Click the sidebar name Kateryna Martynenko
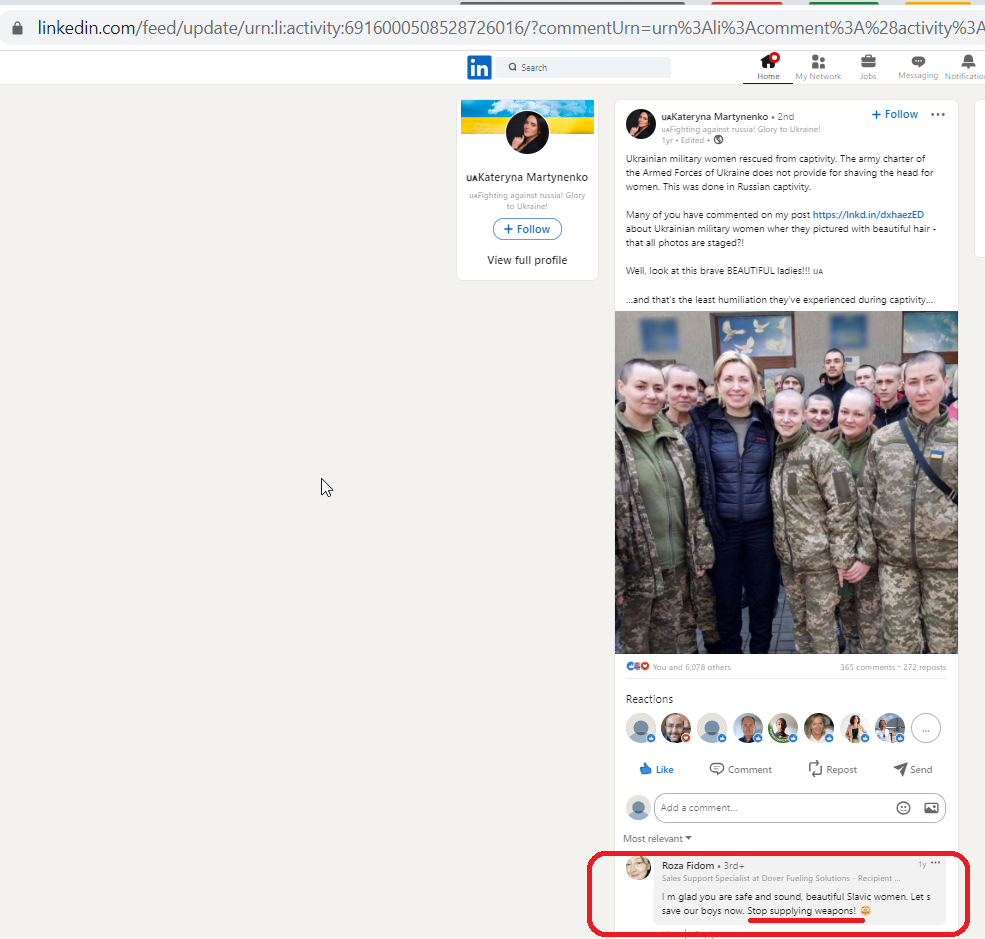Image resolution: width=985 pixels, height=939 pixels. click(527, 177)
